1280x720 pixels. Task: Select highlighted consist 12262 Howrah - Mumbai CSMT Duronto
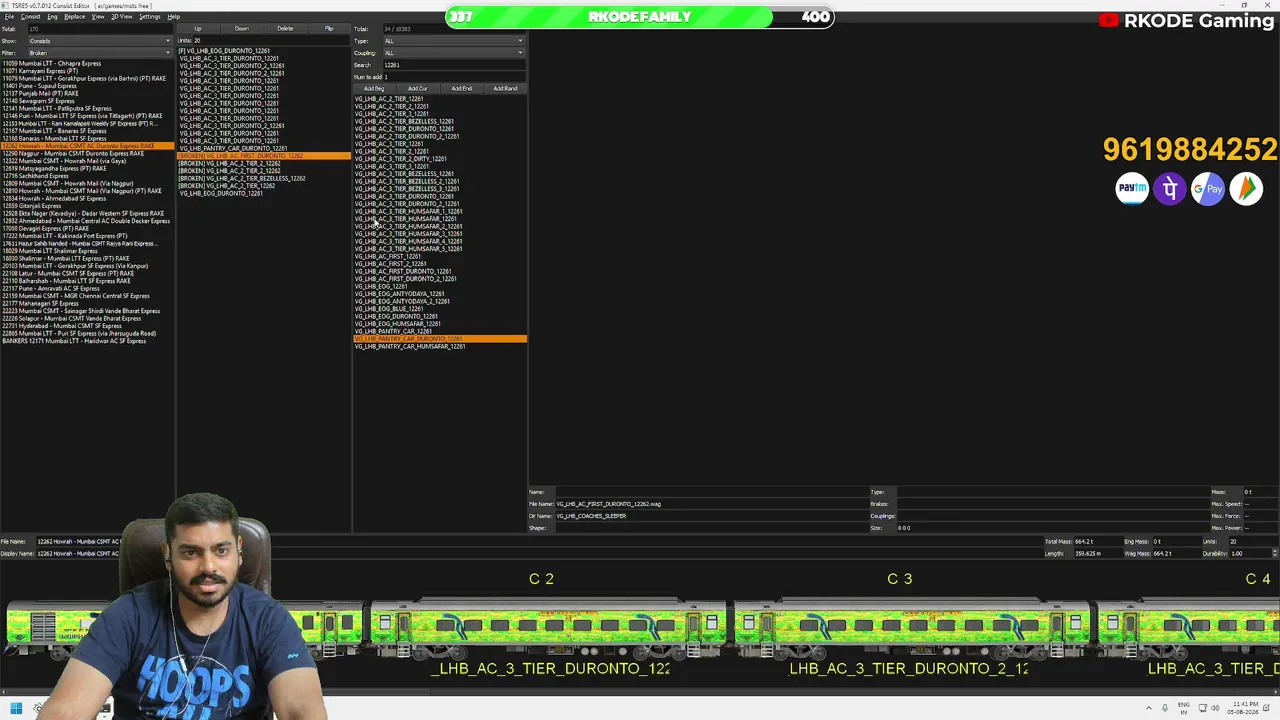pos(88,146)
